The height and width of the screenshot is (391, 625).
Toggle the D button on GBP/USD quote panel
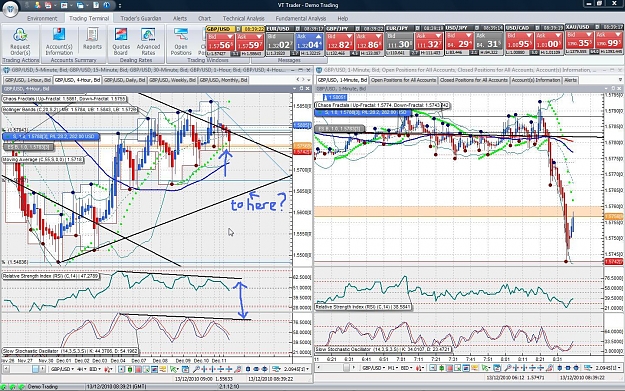(x=238, y=29)
